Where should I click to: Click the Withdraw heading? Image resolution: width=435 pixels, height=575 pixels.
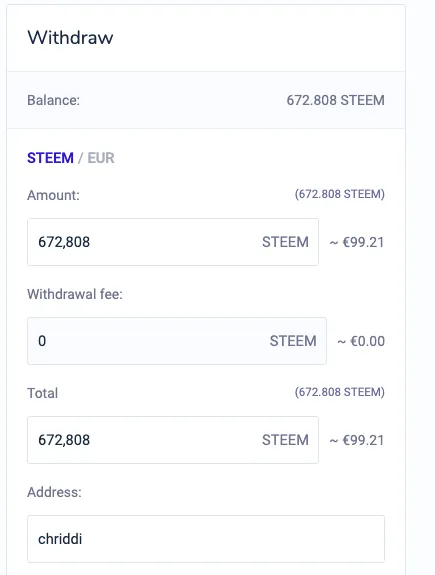70,37
